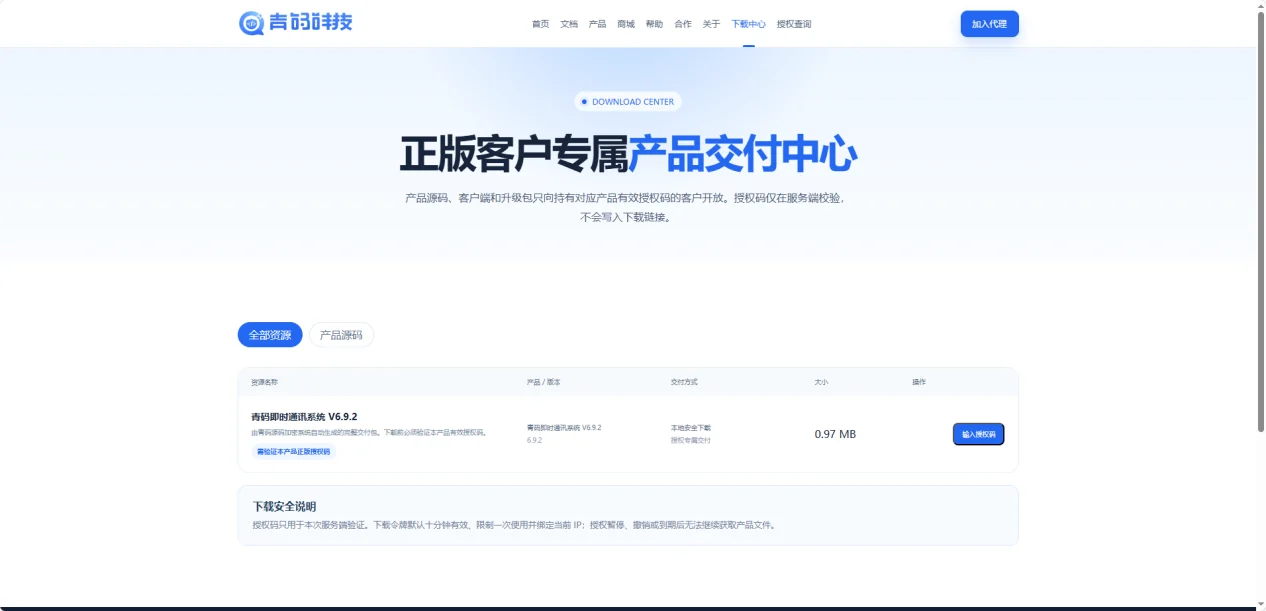
Task: Go to the 产品 nav item
Action: 597,24
